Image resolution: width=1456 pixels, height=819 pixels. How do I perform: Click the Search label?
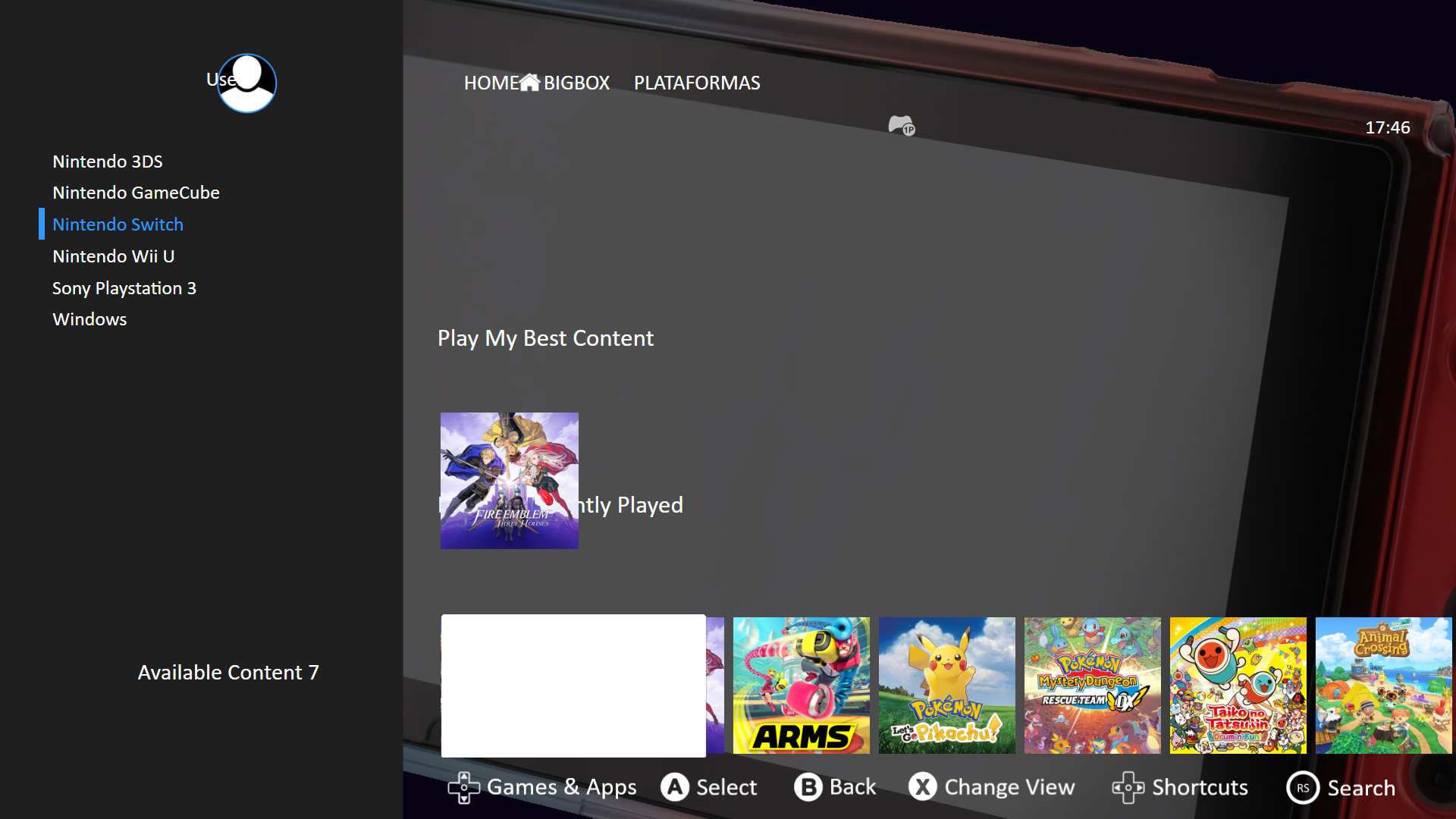pos(1361,788)
